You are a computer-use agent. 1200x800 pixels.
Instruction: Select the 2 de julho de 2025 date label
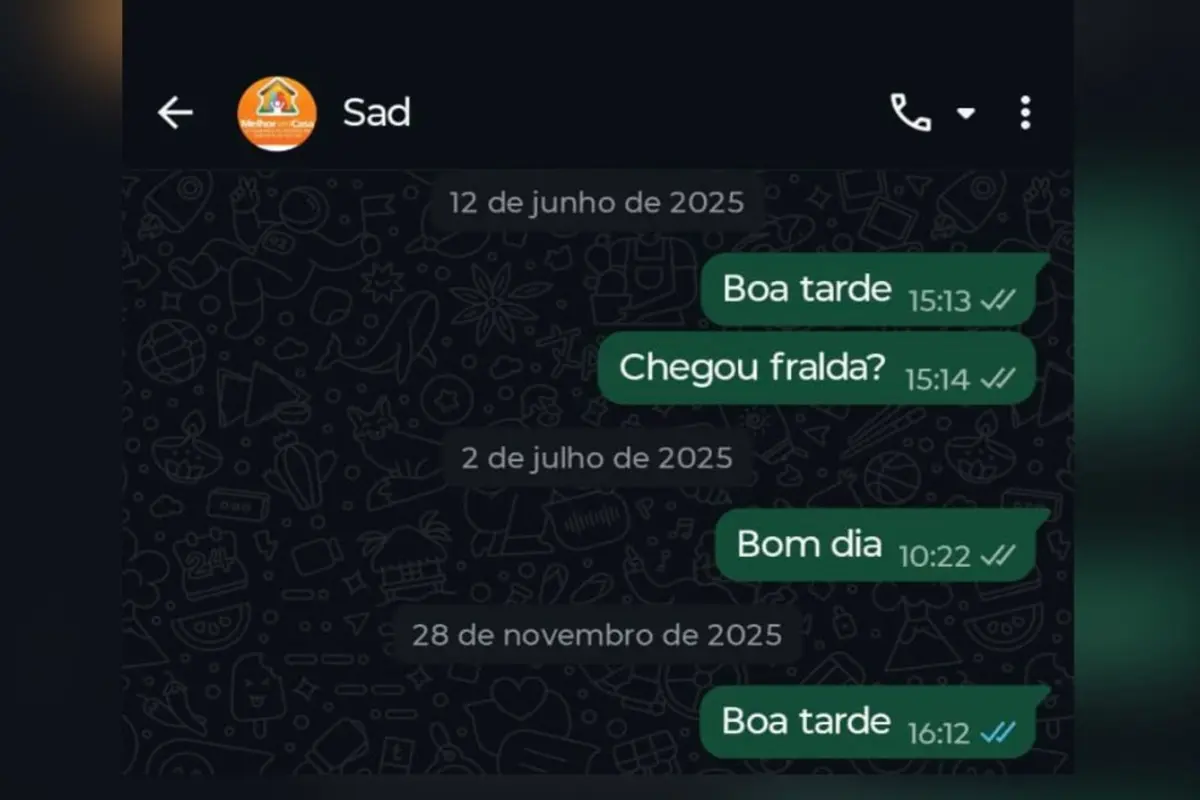pyautogui.click(x=597, y=458)
